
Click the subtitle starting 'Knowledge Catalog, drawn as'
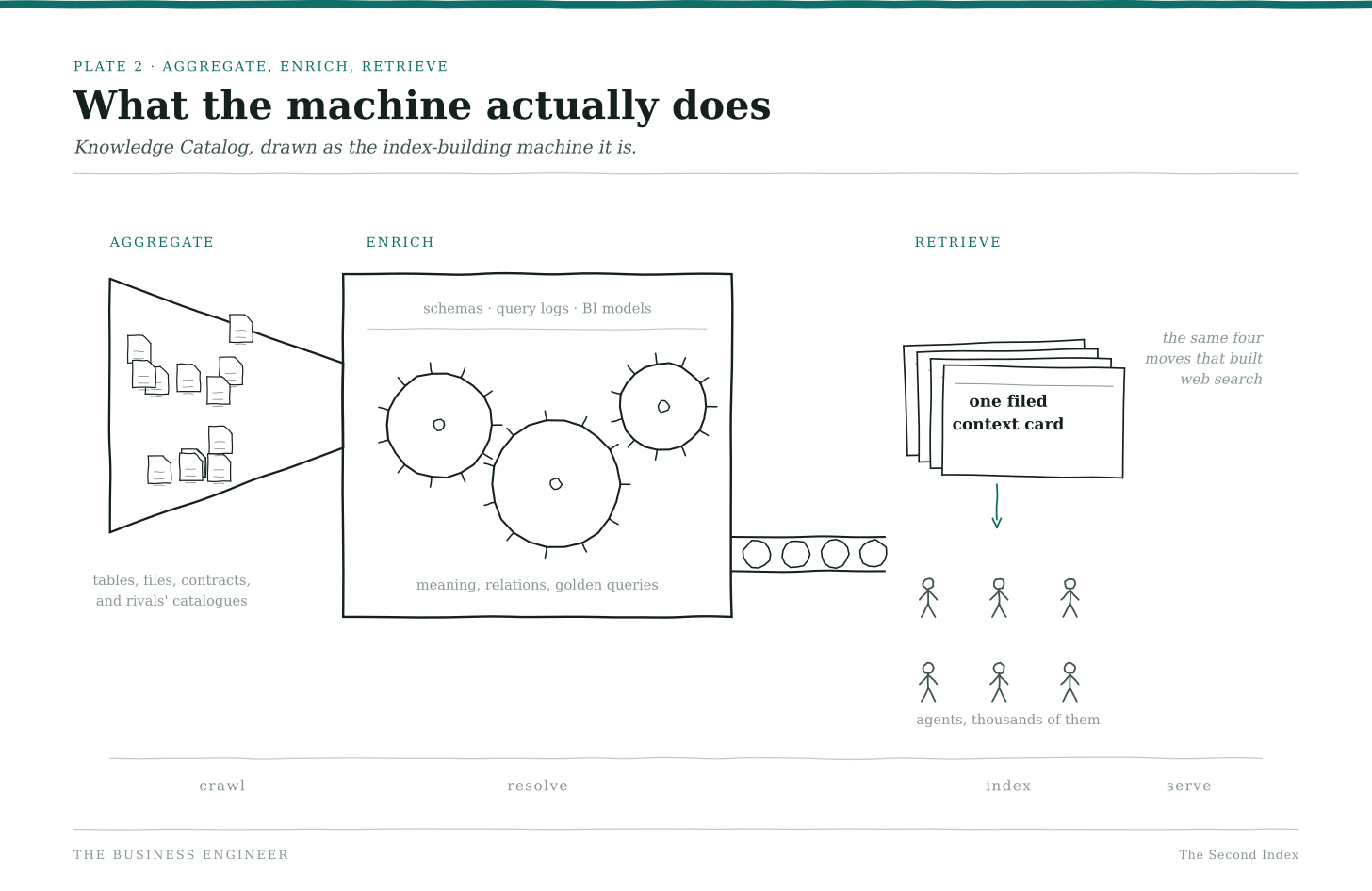pyautogui.click(x=355, y=148)
